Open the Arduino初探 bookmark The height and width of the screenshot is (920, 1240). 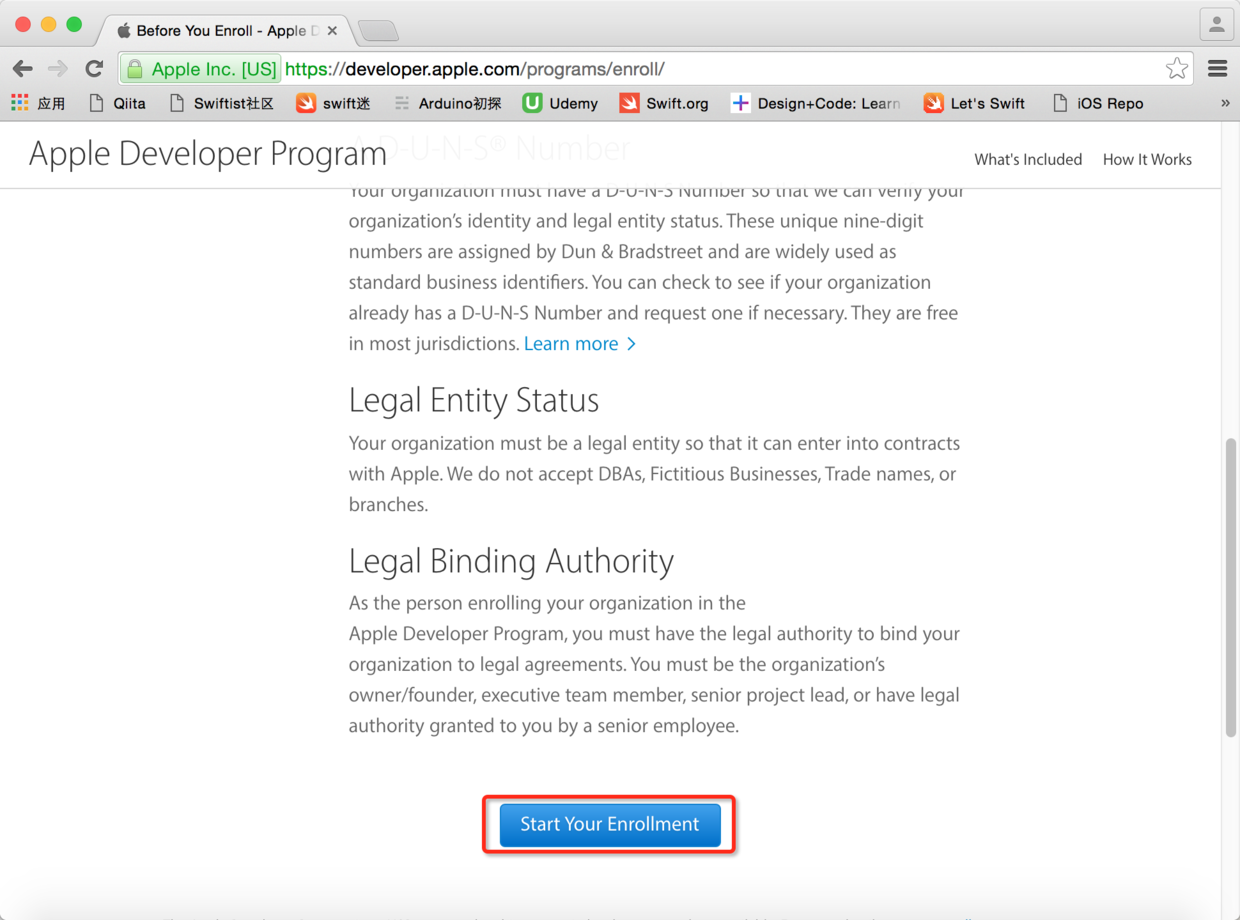(447, 103)
